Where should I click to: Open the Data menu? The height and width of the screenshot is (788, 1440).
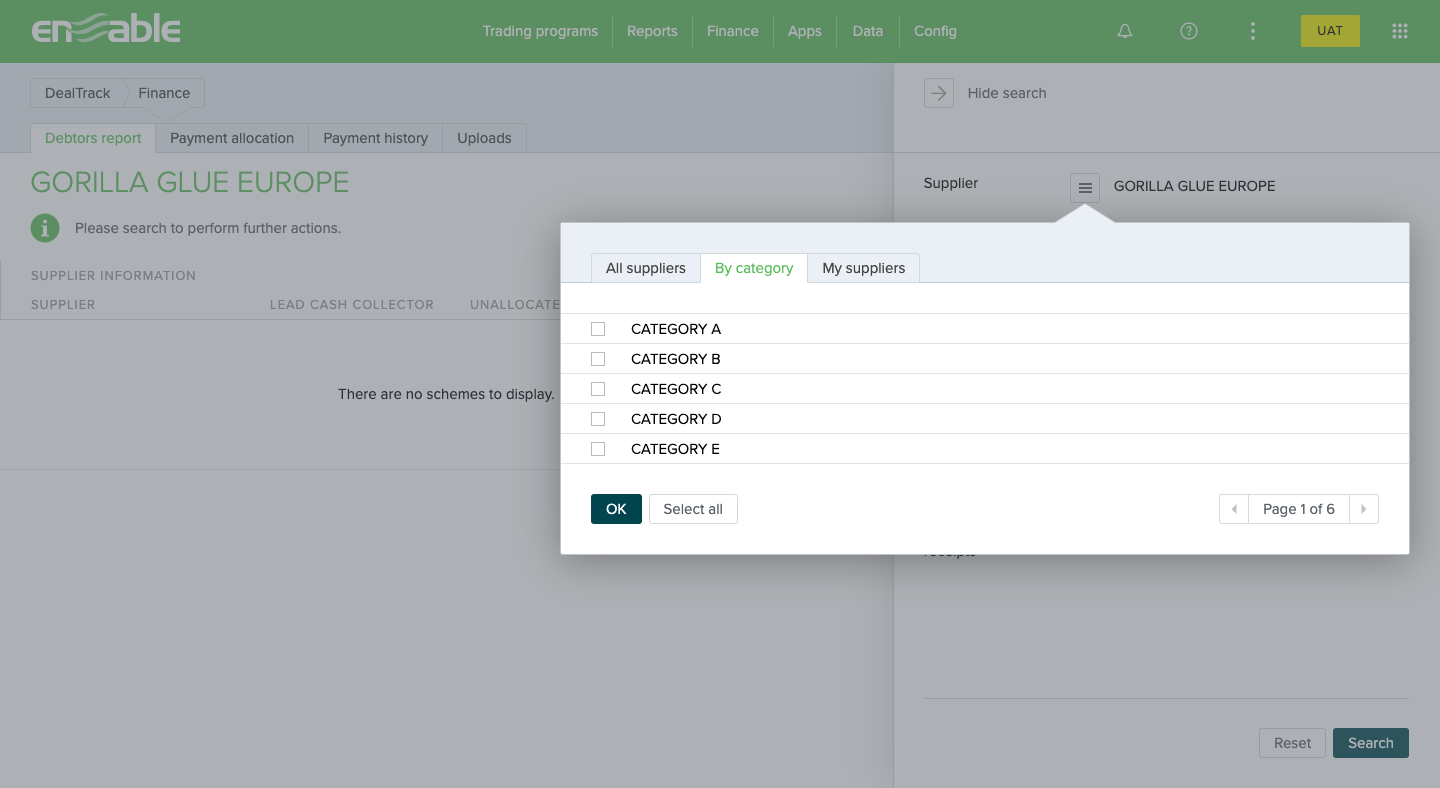coord(868,31)
